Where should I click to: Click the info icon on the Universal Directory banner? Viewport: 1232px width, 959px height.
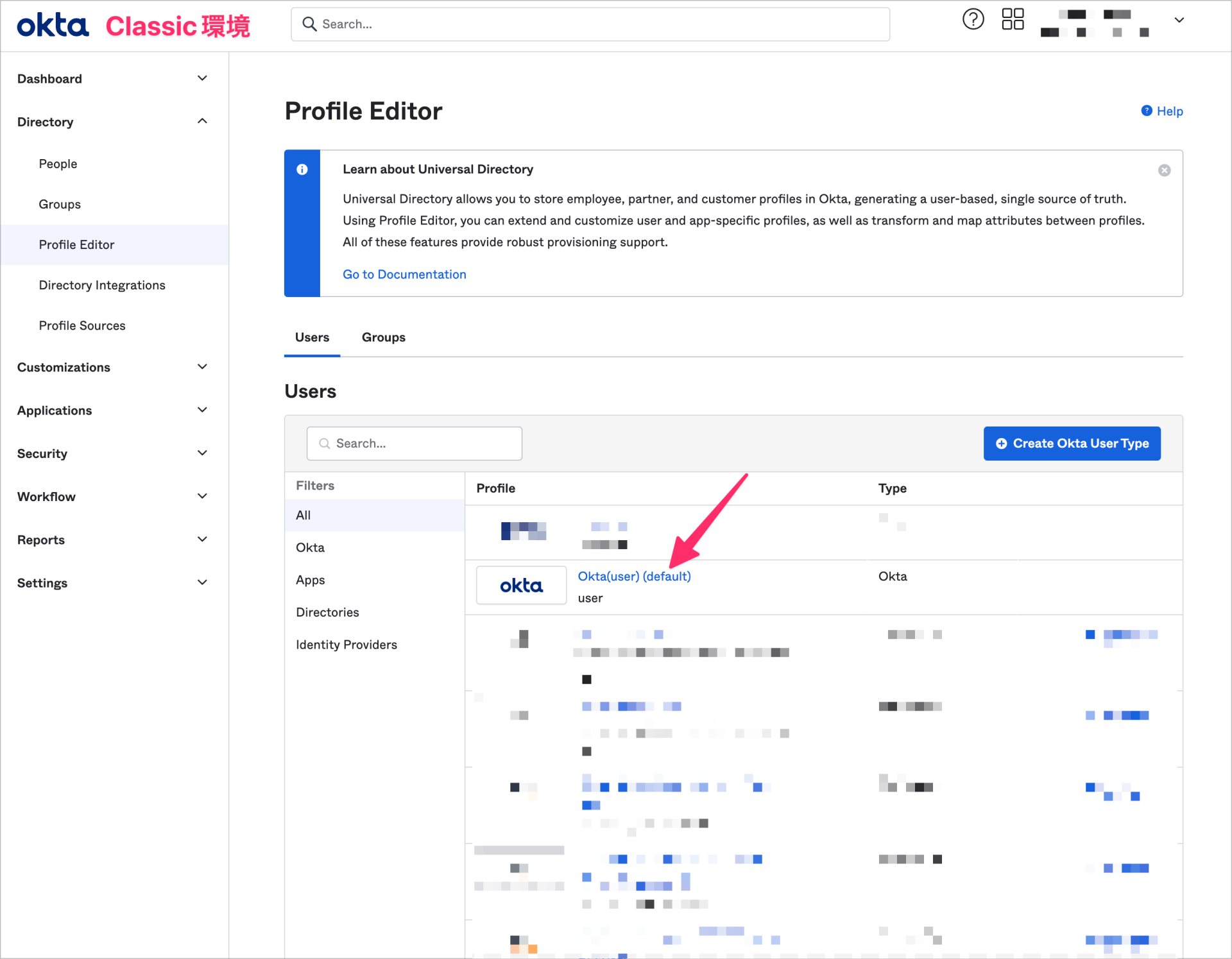[x=302, y=169]
